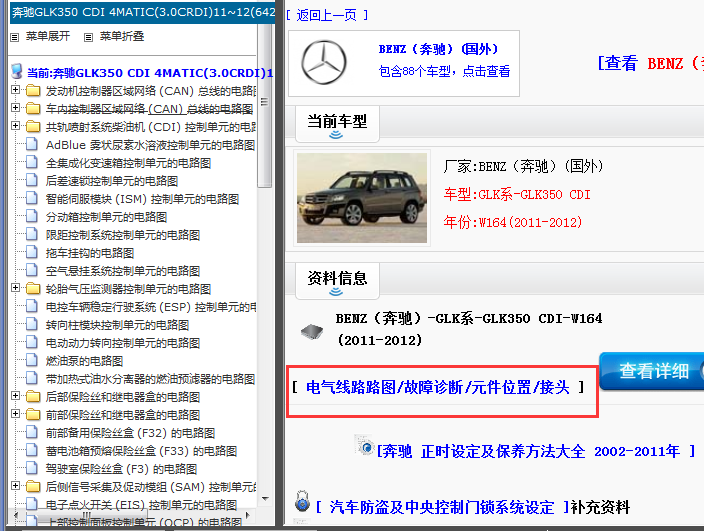The image size is (704, 531).
Task: Click the 菜单折叠 label
Action: 122,36
